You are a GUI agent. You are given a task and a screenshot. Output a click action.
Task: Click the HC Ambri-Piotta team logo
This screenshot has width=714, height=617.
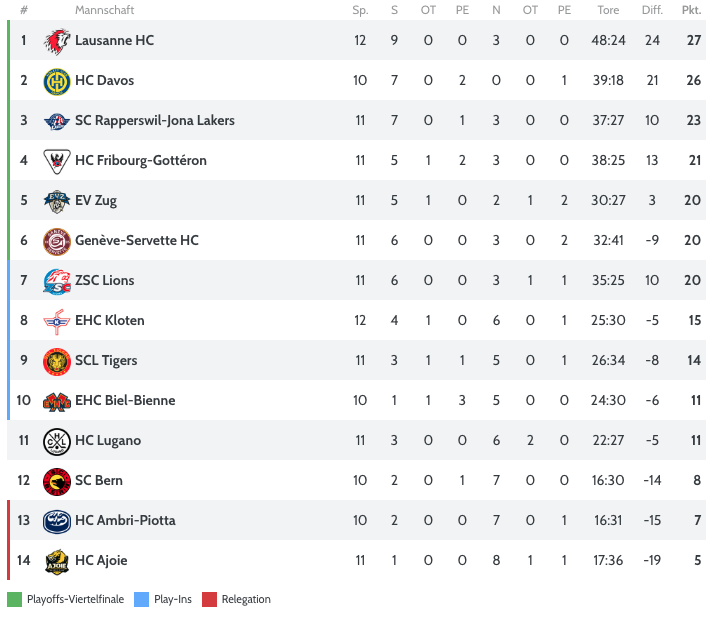pyautogui.click(x=57, y=521)
